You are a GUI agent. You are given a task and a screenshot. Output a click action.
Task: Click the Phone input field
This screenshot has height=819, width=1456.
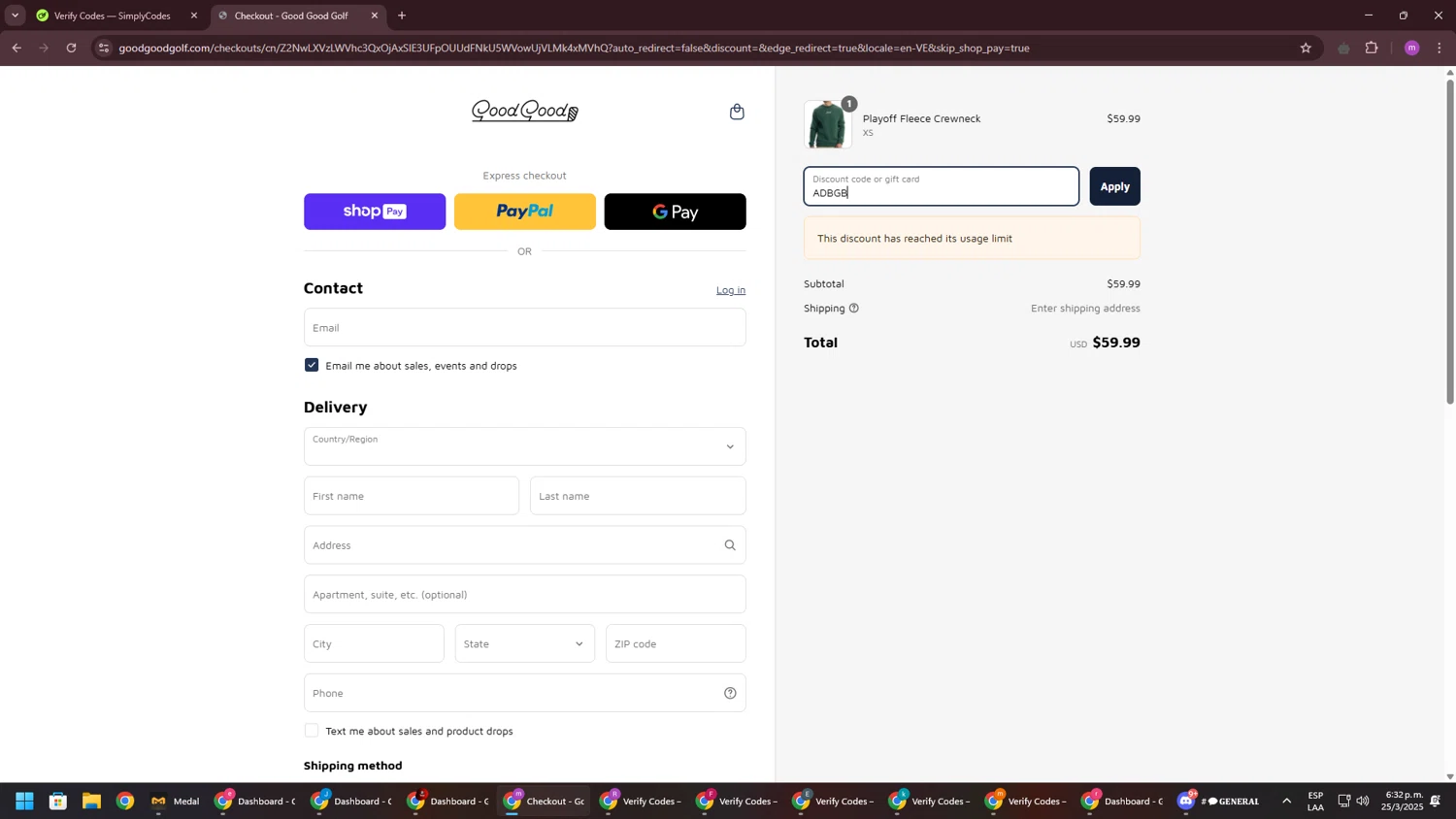coord(525,693)
